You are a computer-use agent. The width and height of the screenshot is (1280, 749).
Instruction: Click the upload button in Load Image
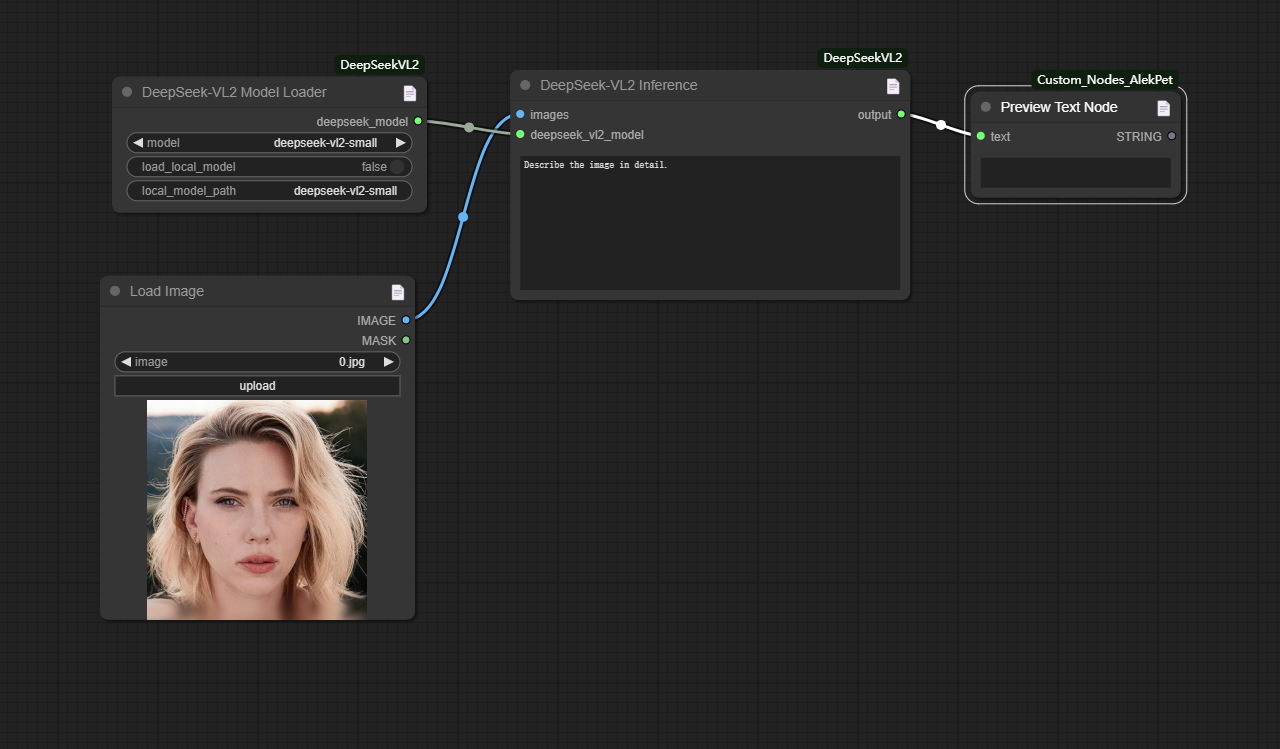click(257, 386)
